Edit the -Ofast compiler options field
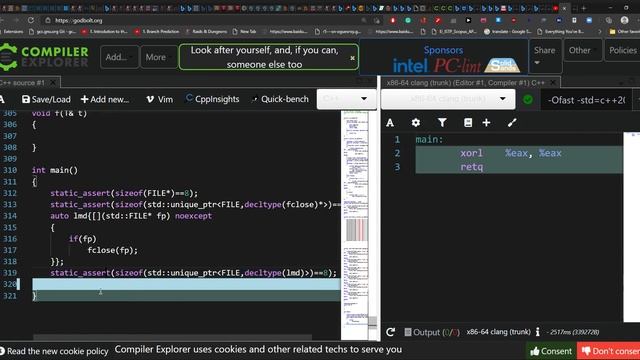Viewport: 640px width, 360px height. (x=586, y=100)
